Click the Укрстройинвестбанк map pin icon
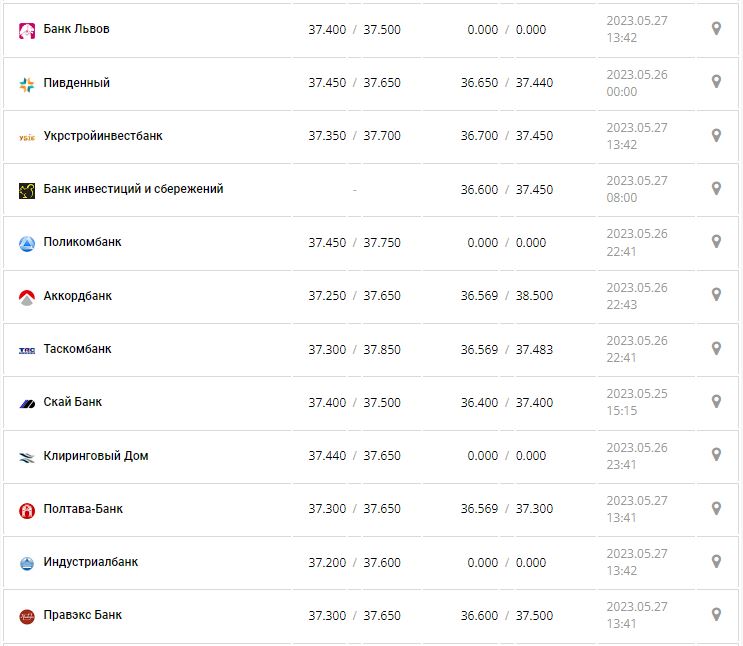Image resolution: width=743 pixels, height=646 pixels. point(716,135)
